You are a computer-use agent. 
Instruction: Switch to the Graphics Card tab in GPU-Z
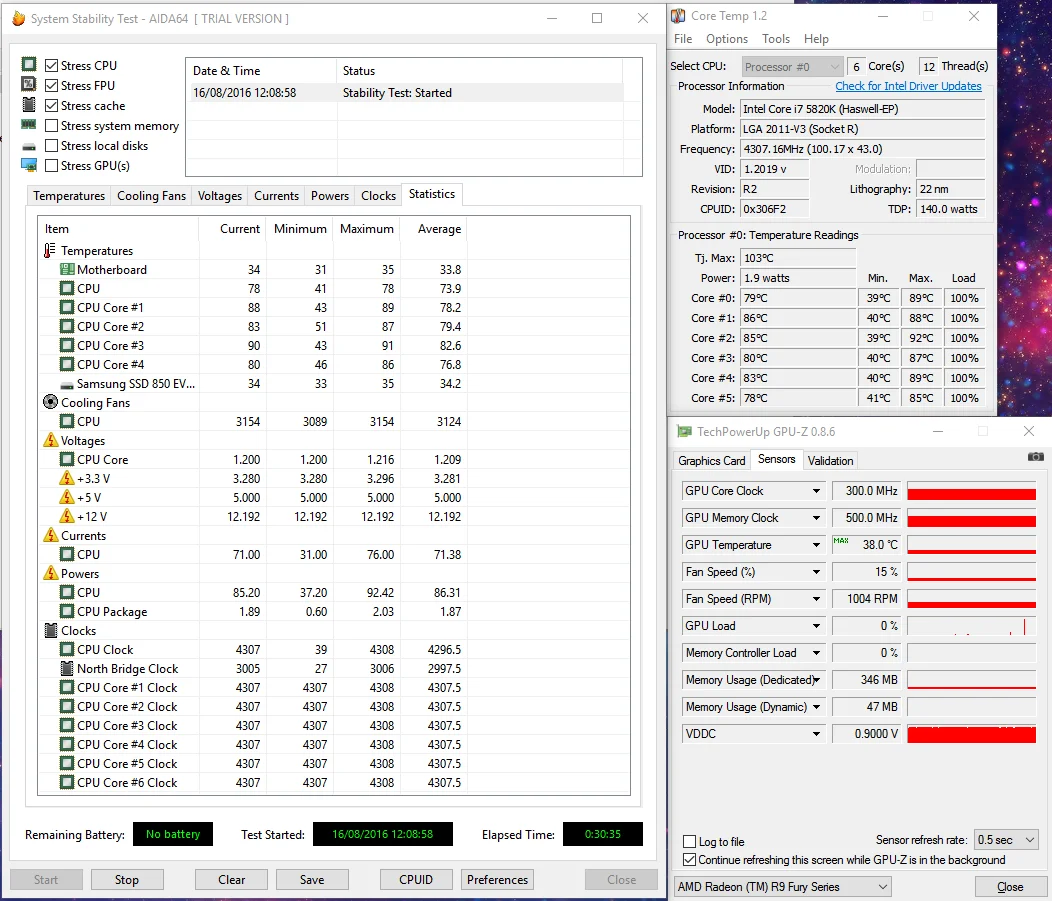[711, 461]
